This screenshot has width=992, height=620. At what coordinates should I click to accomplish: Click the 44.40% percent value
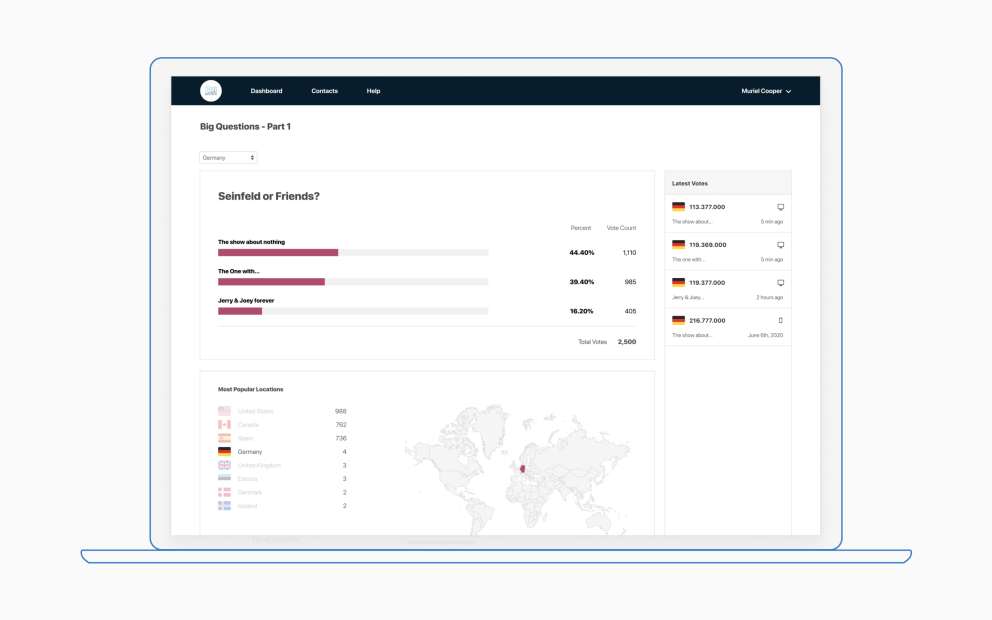tap(581, 252)
